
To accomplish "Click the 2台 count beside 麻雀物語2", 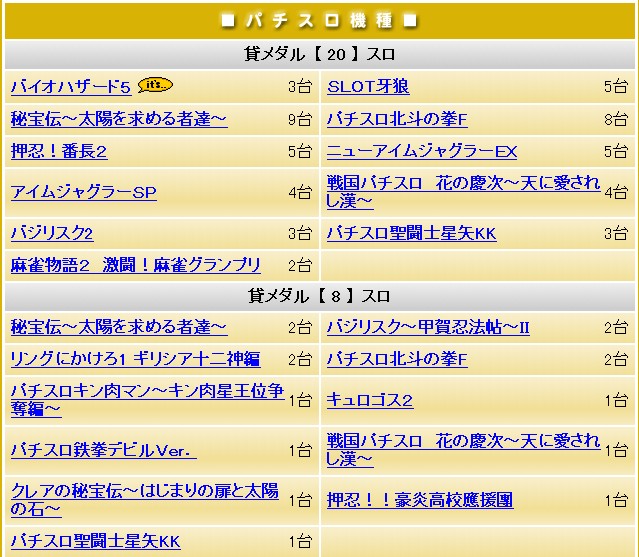I will (300, 266).
